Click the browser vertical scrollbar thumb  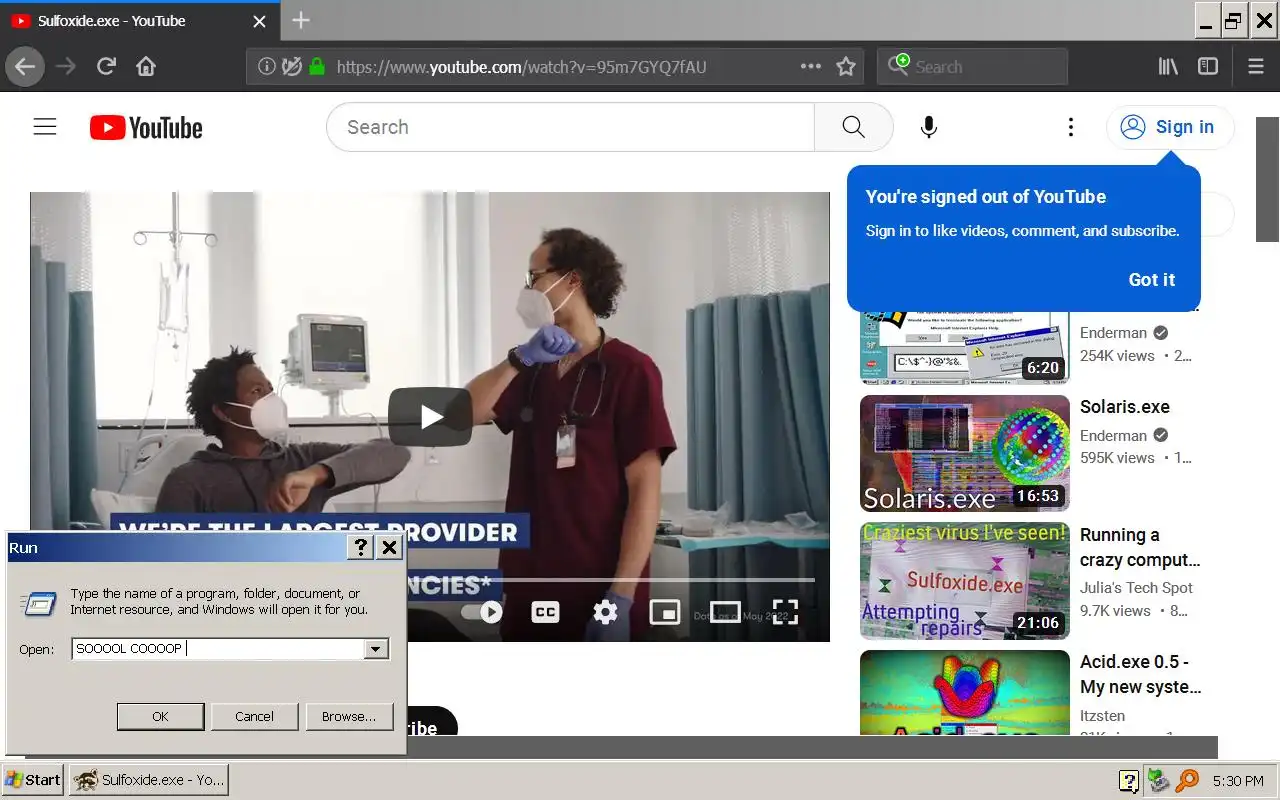pos(1267,179)
